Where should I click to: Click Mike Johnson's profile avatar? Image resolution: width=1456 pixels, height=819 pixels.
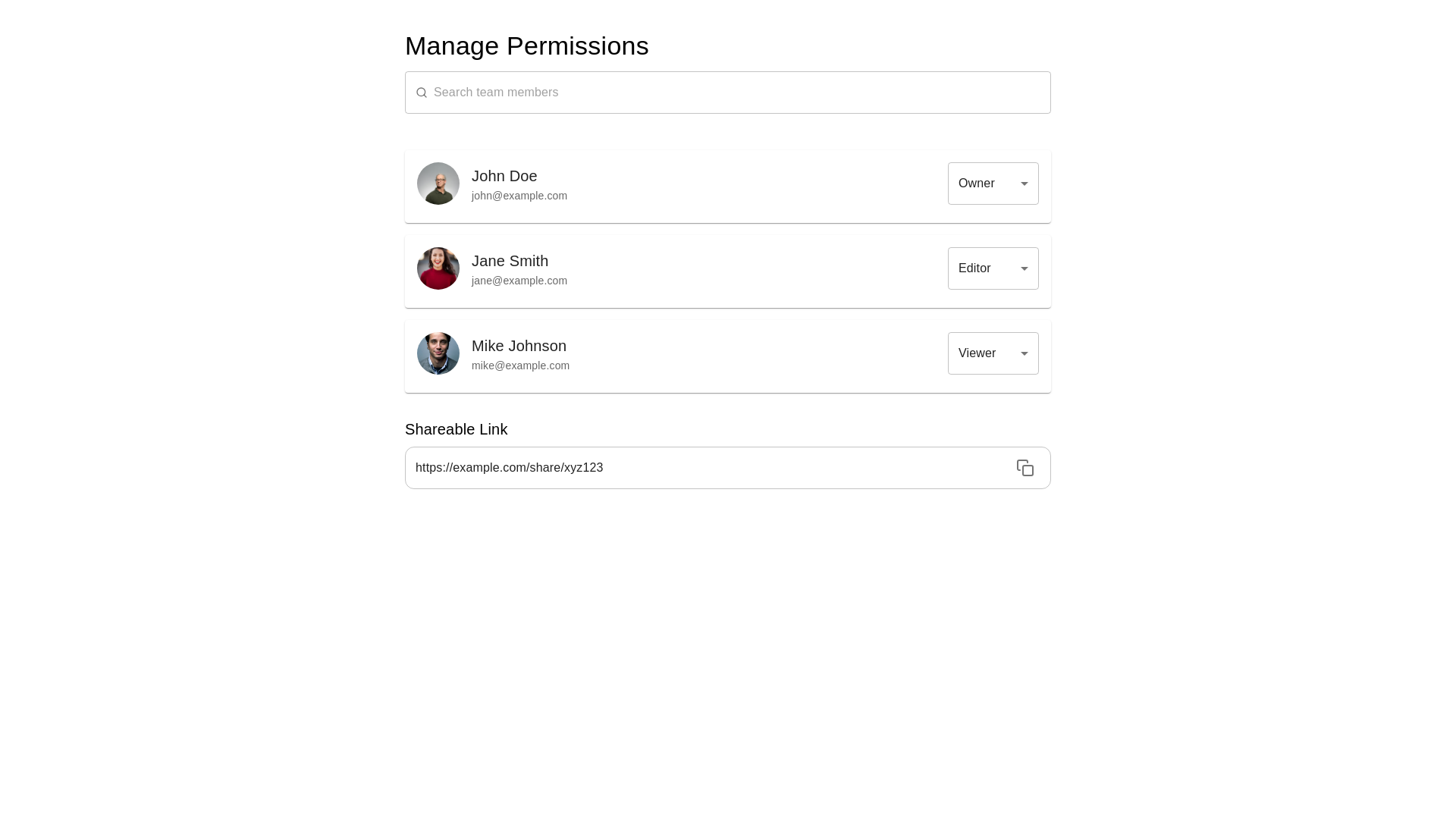438,353
